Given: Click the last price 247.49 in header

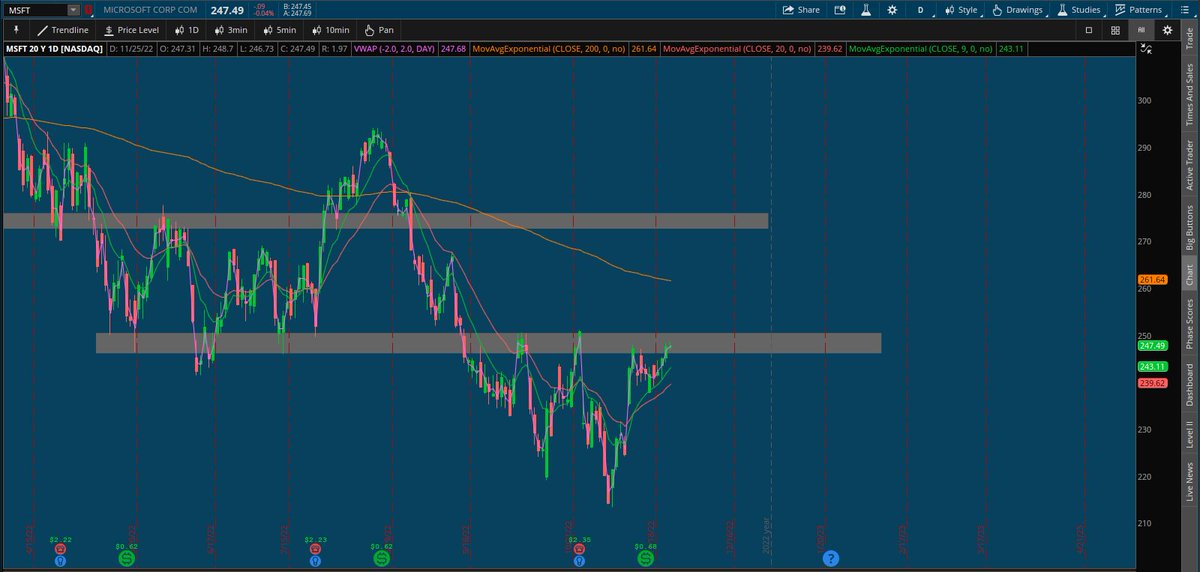Looking at the screenshot, I should pyautogui.click(x=229, y=10).
